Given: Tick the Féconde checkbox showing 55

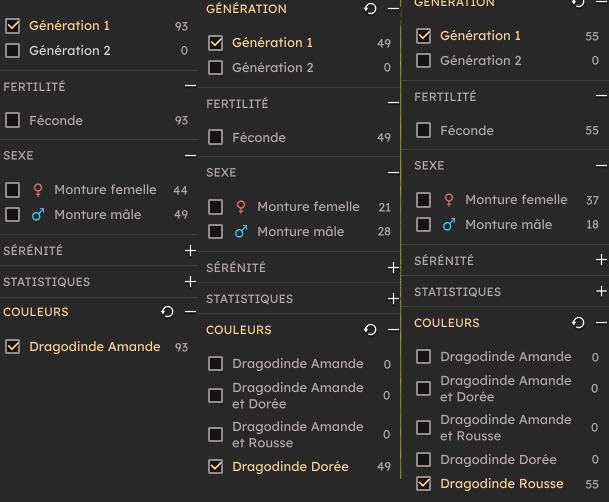Looking at the screenshot, I should point(423,130).
